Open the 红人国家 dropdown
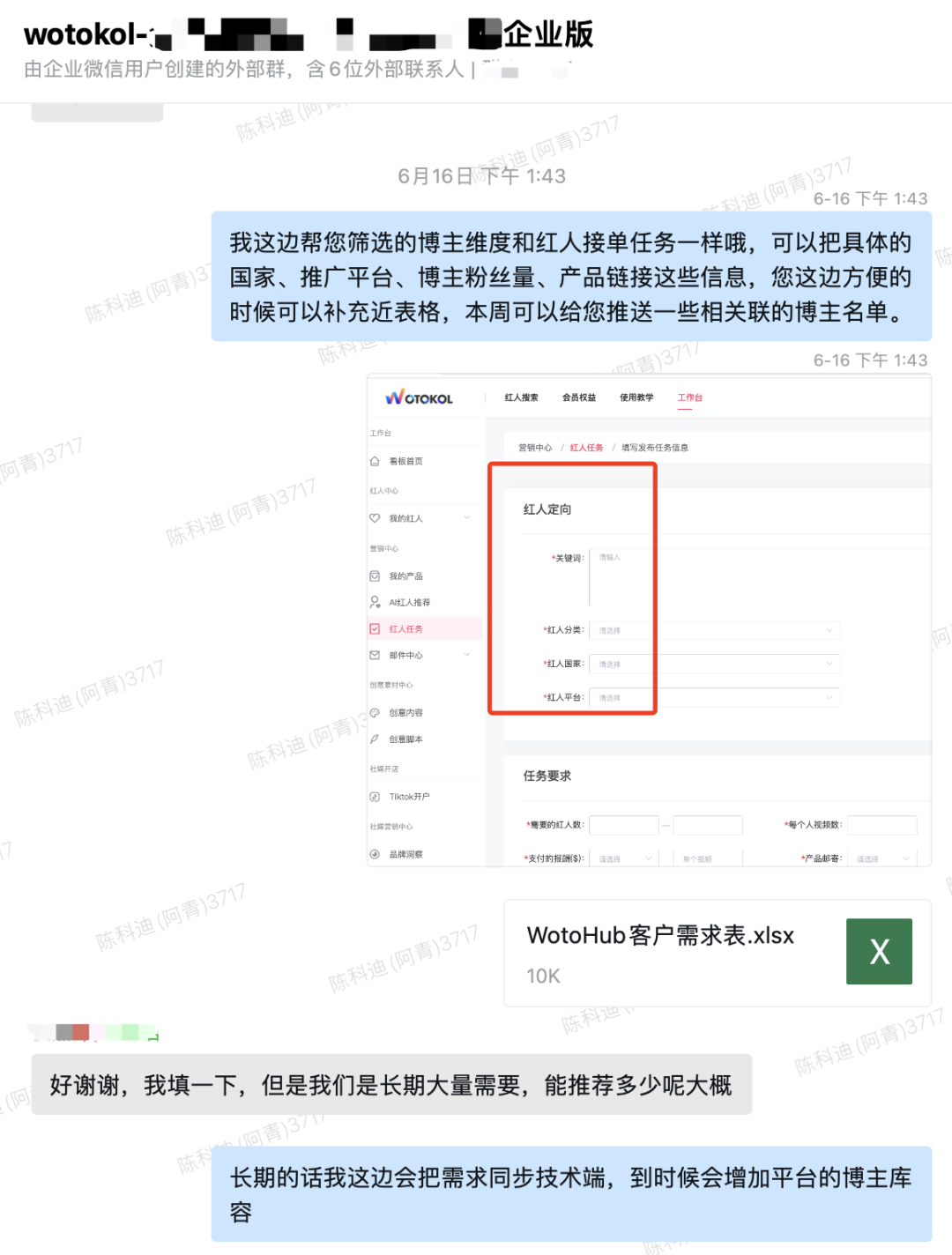The image size is (952, 1255). (714, 664)
